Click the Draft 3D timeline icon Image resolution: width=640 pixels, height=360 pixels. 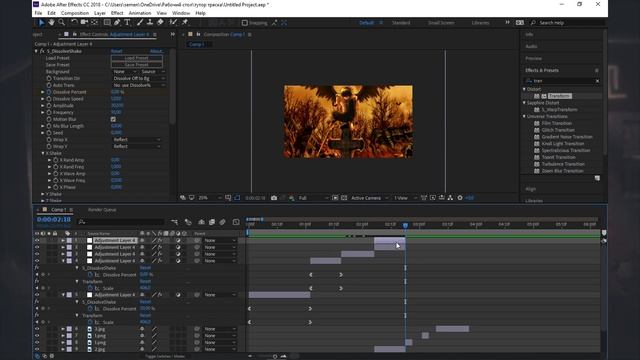tap(188, 222)
